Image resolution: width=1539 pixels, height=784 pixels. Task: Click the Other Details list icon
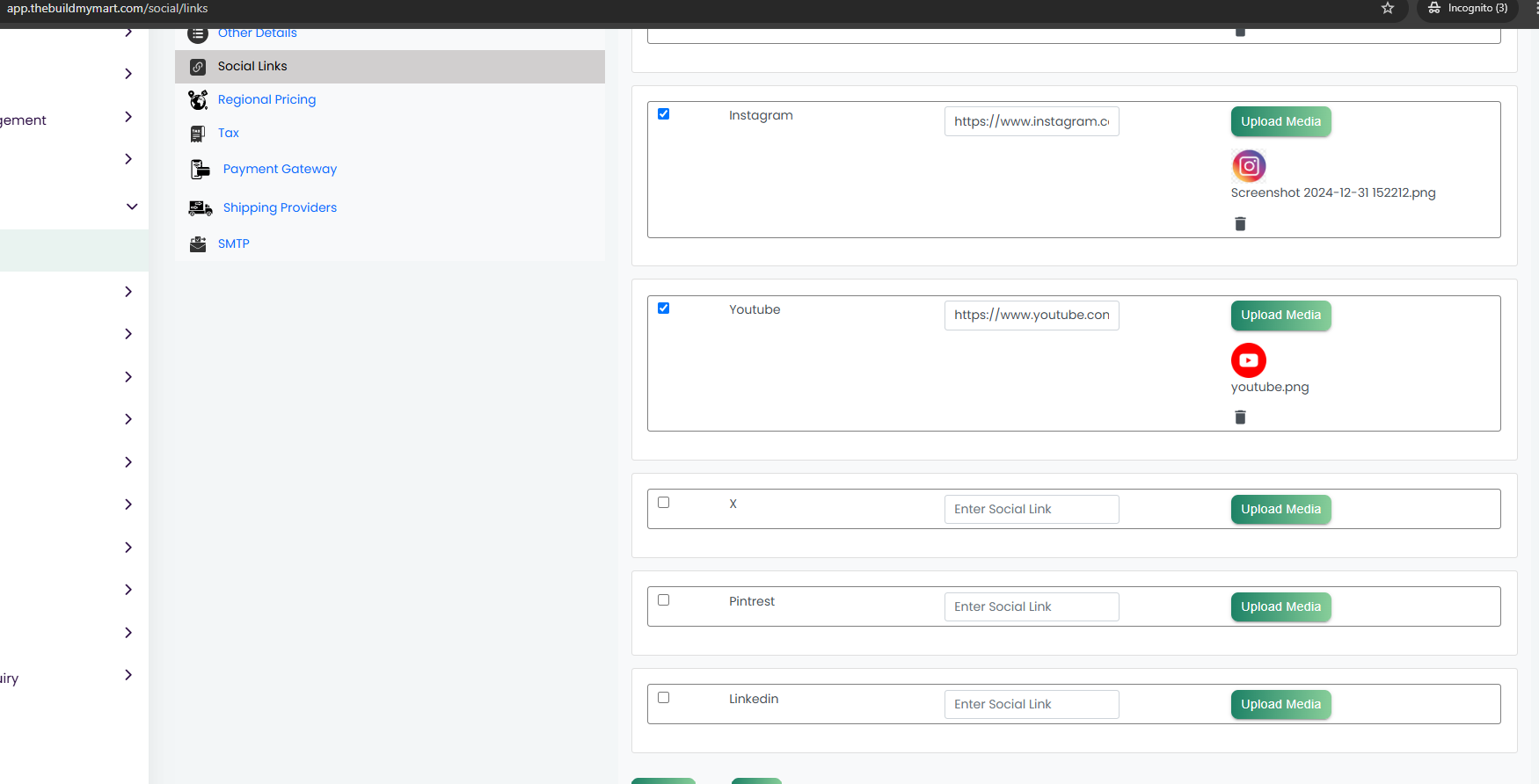coord(198,34)
